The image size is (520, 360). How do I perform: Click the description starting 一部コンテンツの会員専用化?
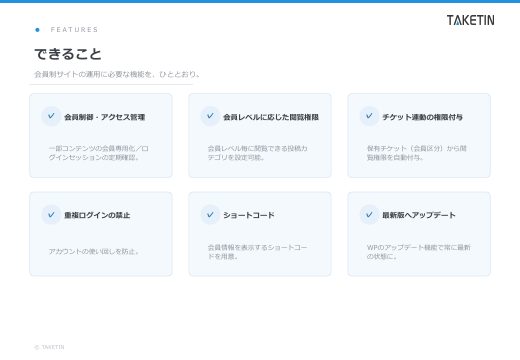(99, 153)
